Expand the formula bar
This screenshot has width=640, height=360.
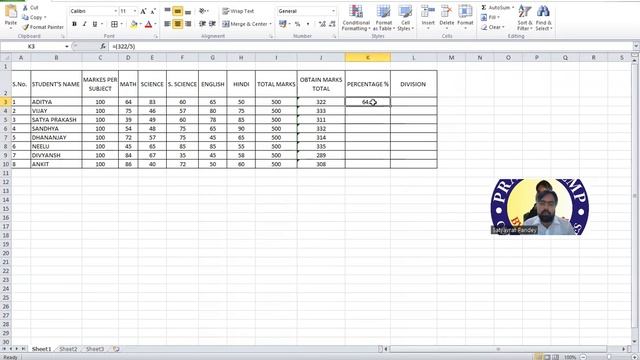[x=636, y=46]
